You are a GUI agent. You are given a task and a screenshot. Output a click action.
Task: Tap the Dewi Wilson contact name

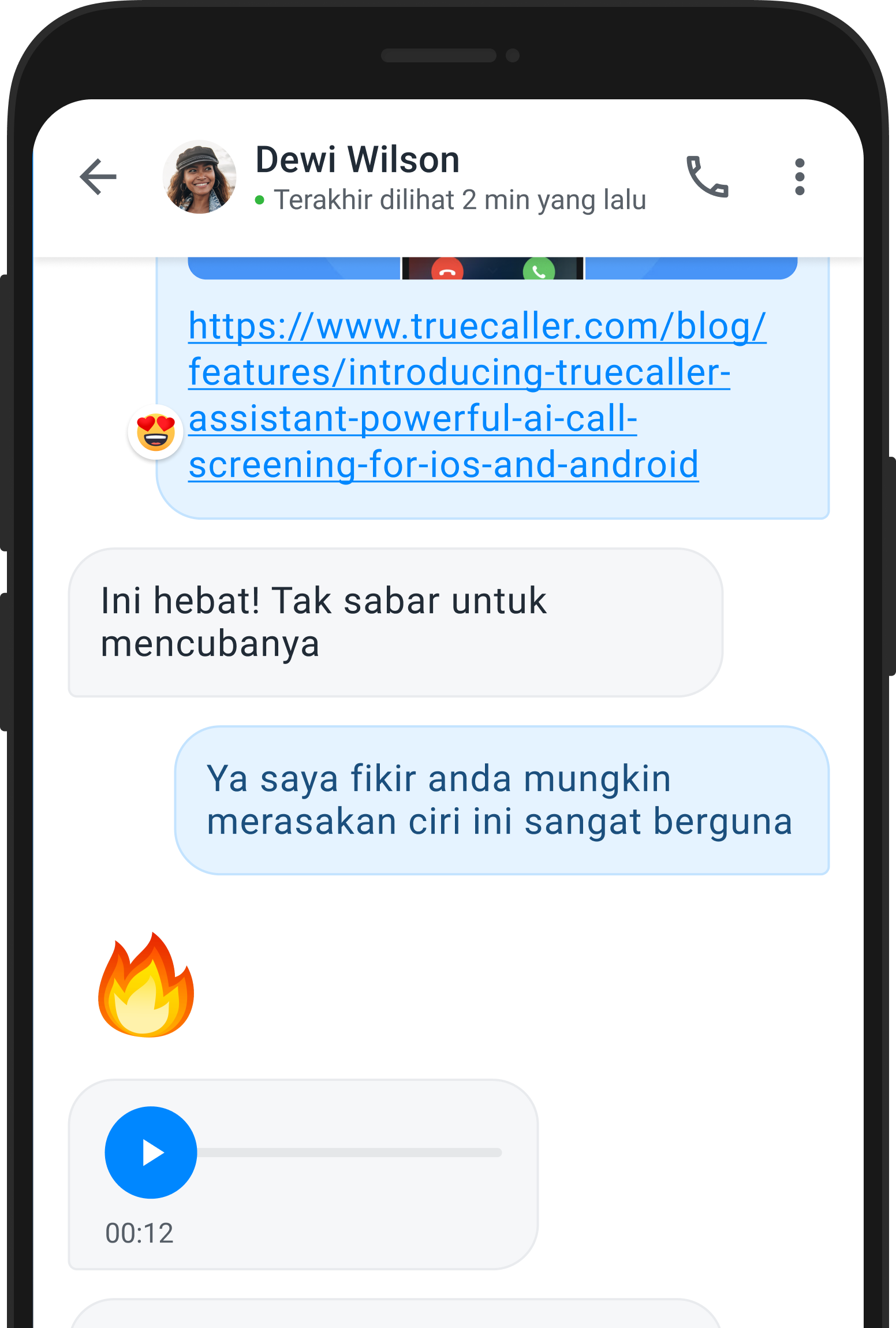coord(357,160)
